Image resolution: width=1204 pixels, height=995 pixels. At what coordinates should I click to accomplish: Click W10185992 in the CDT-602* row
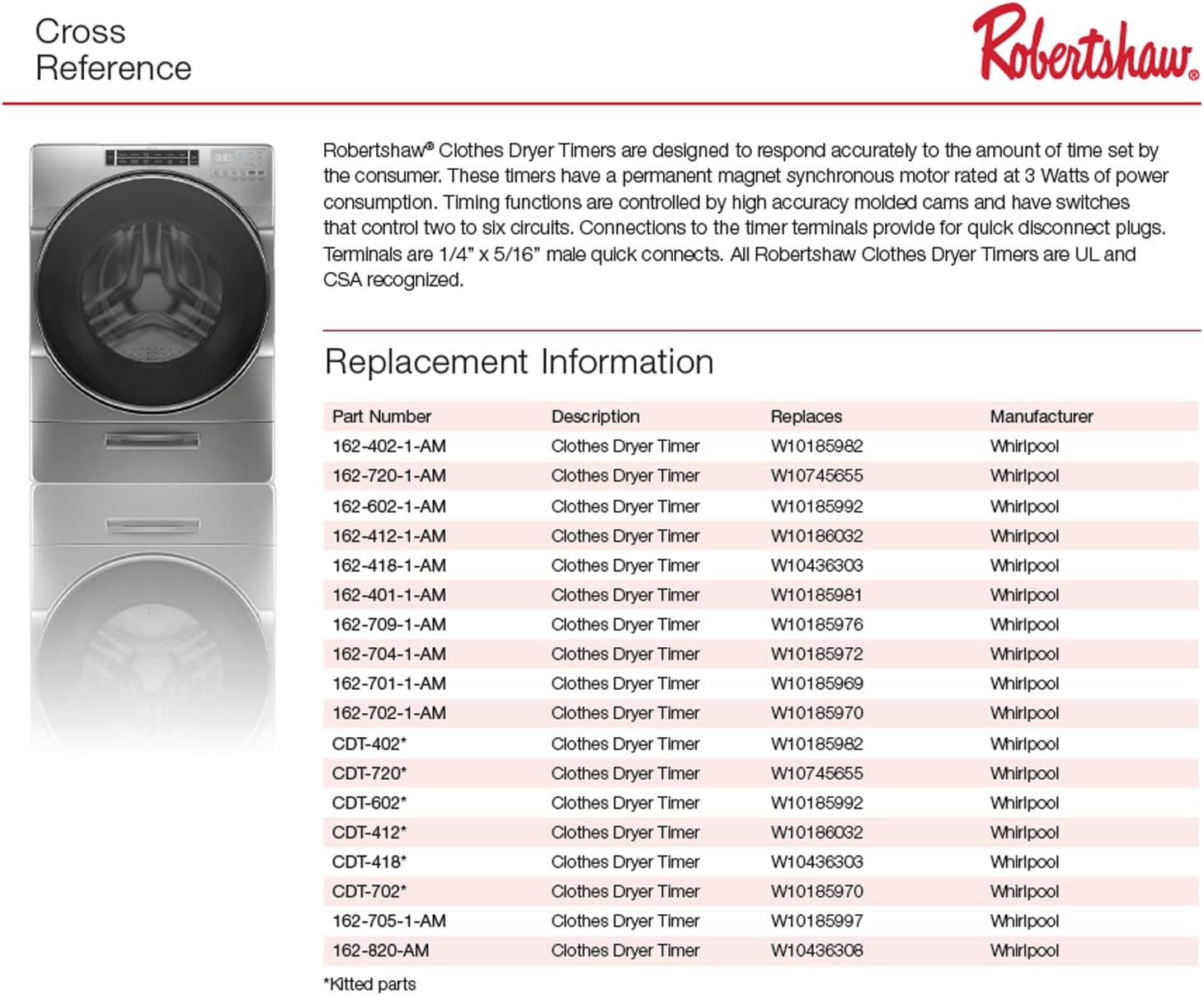pos(817,803)
